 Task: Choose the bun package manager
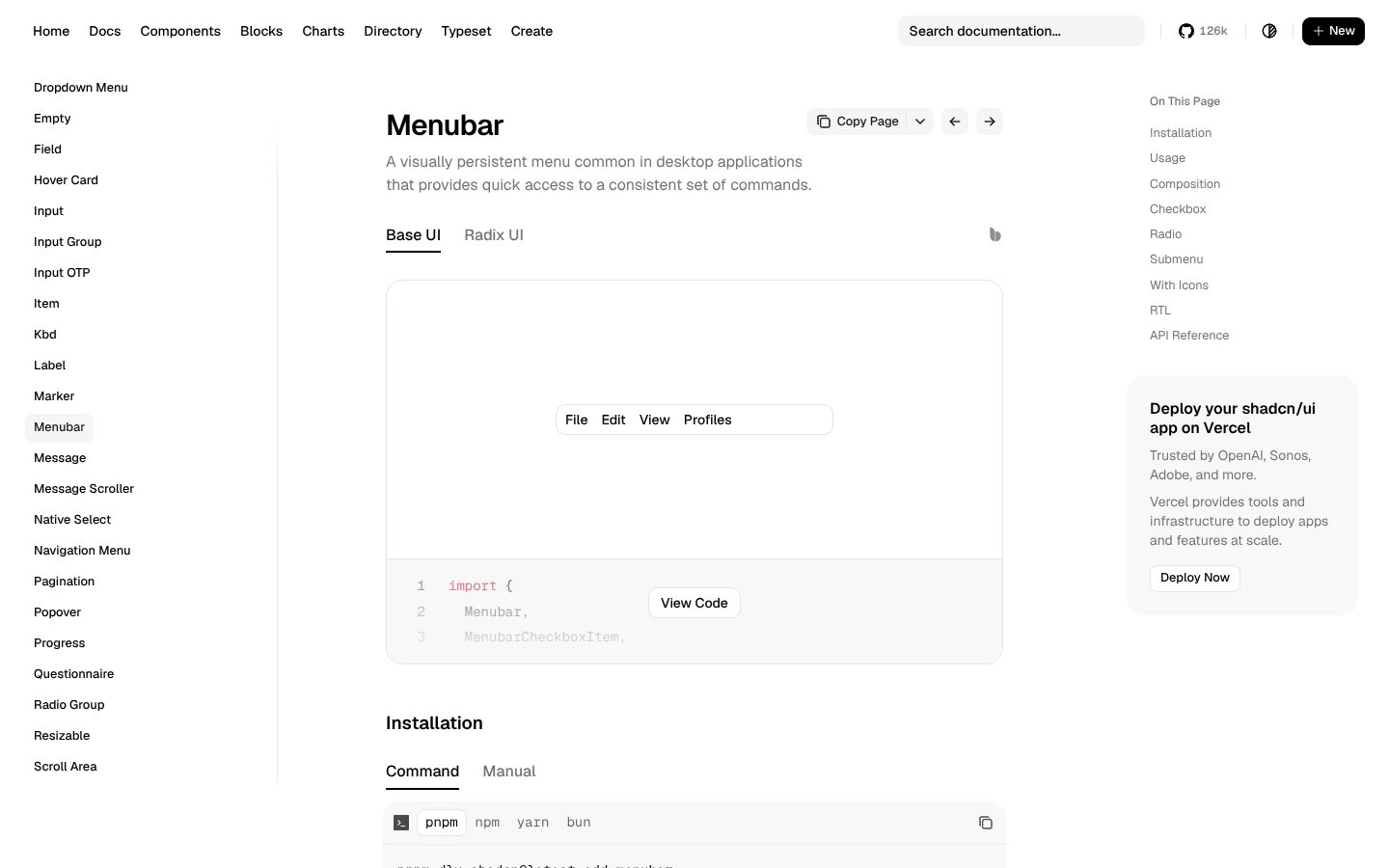579,823
